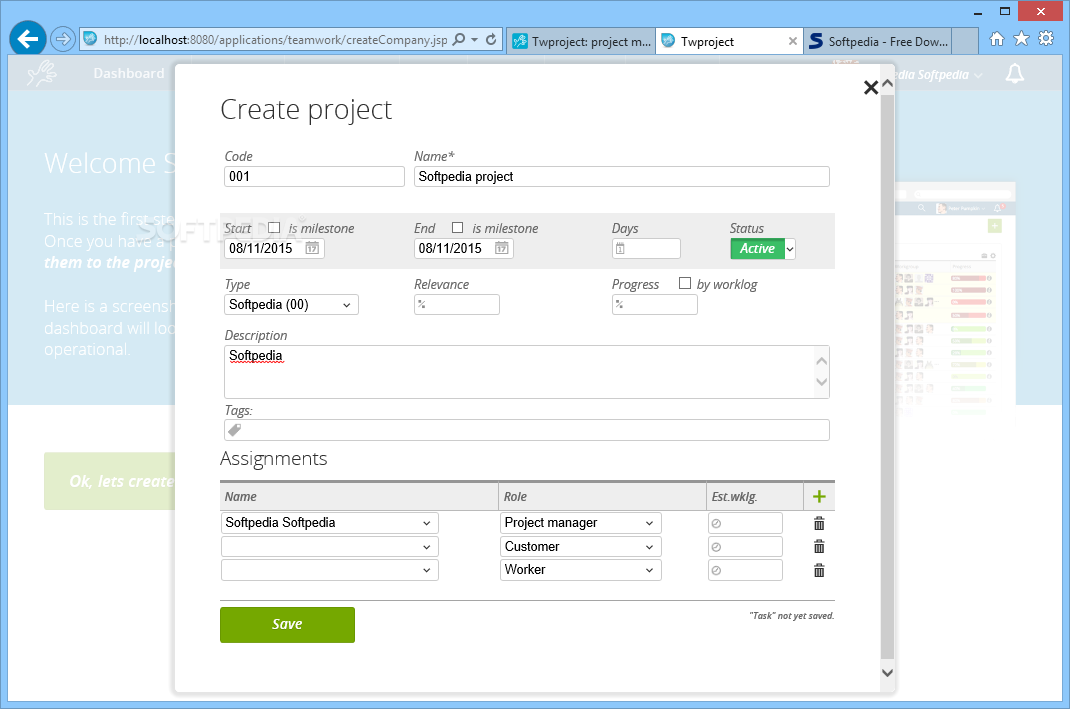Screen dimensions: 1070x709
Task: Click Est.wklg. field in Project manager row
Action: [x=745, y=523]
